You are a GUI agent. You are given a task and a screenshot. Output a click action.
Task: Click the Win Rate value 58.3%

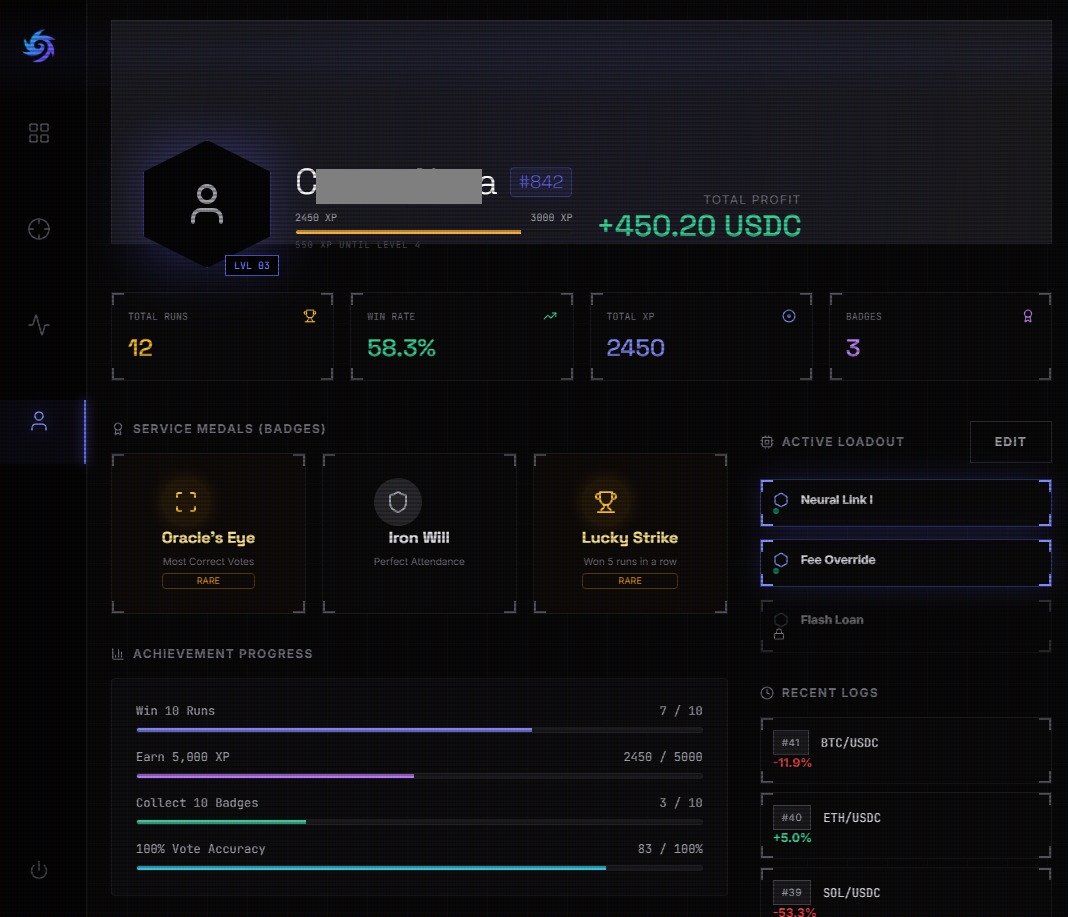coord(401,348)
